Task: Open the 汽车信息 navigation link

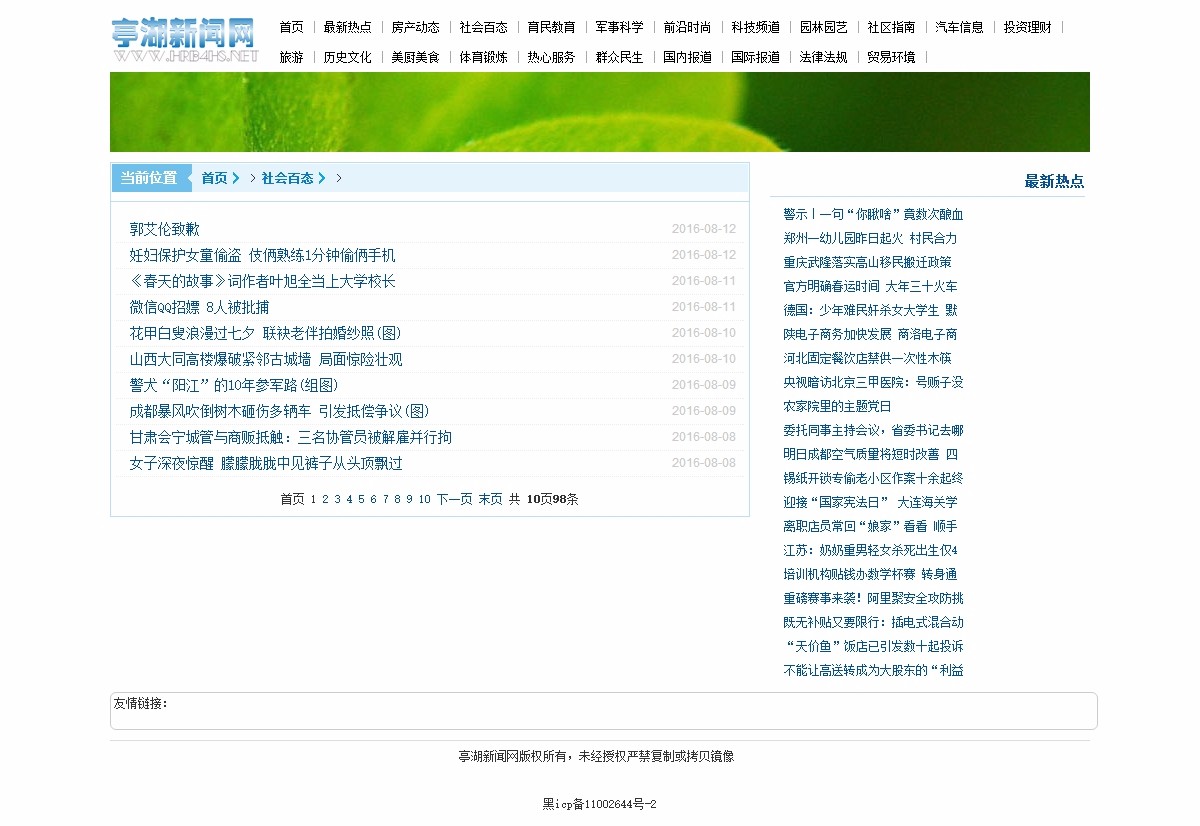Action: [959, 27]
